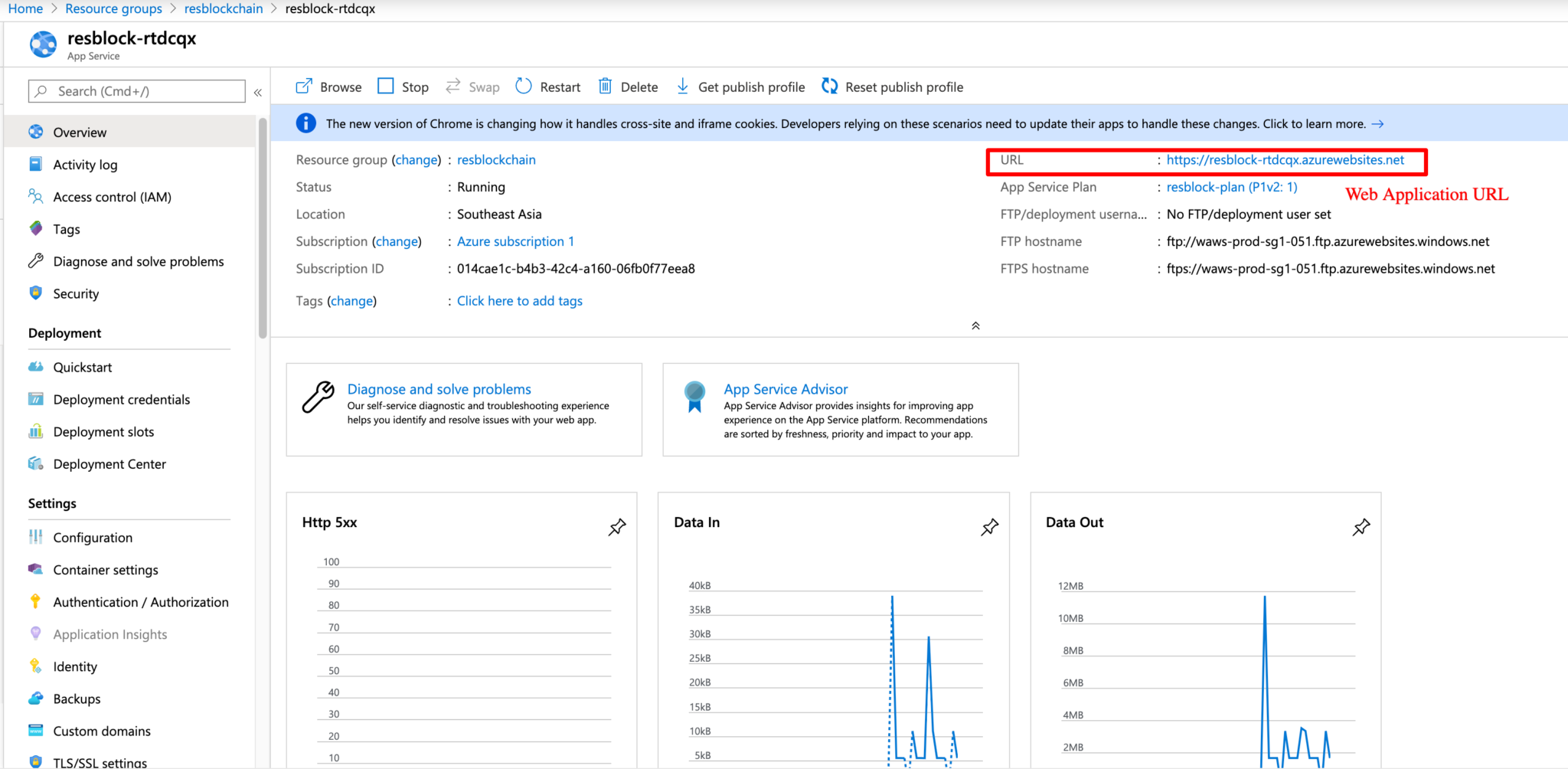Switch to the Activity log section
Viewport: 1568px width, 769px height.
point(83,164)
